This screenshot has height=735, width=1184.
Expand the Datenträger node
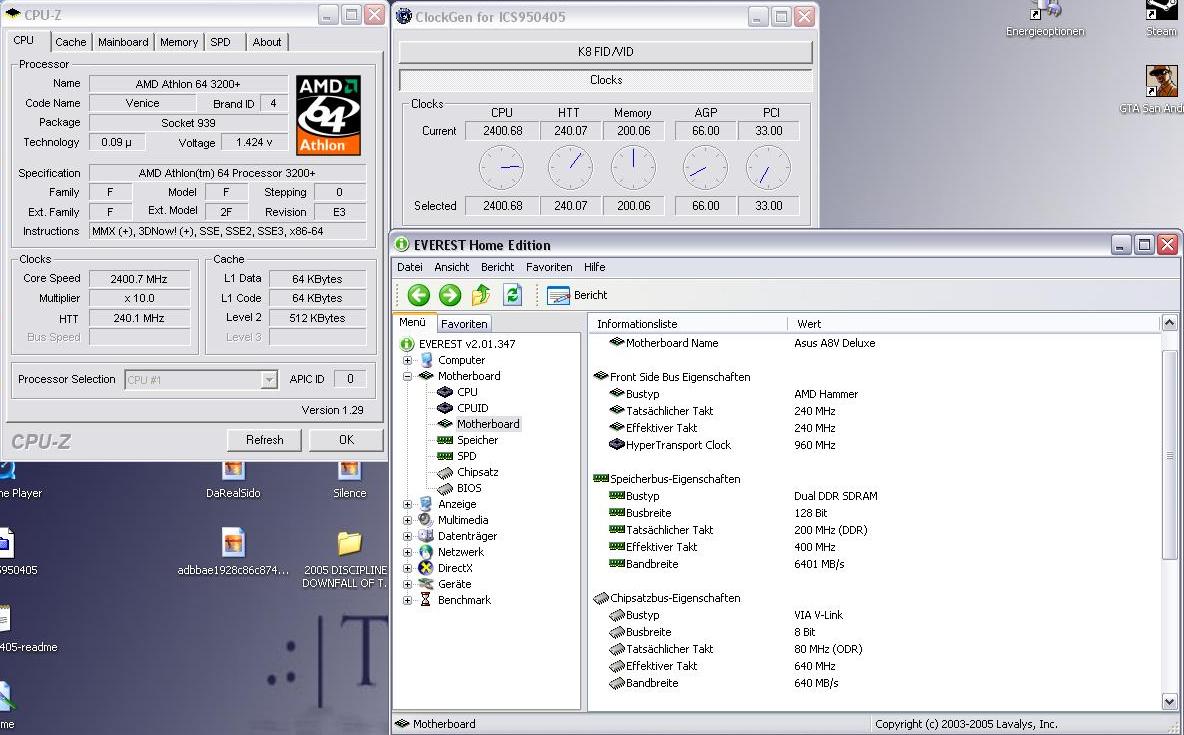(407, 536)
